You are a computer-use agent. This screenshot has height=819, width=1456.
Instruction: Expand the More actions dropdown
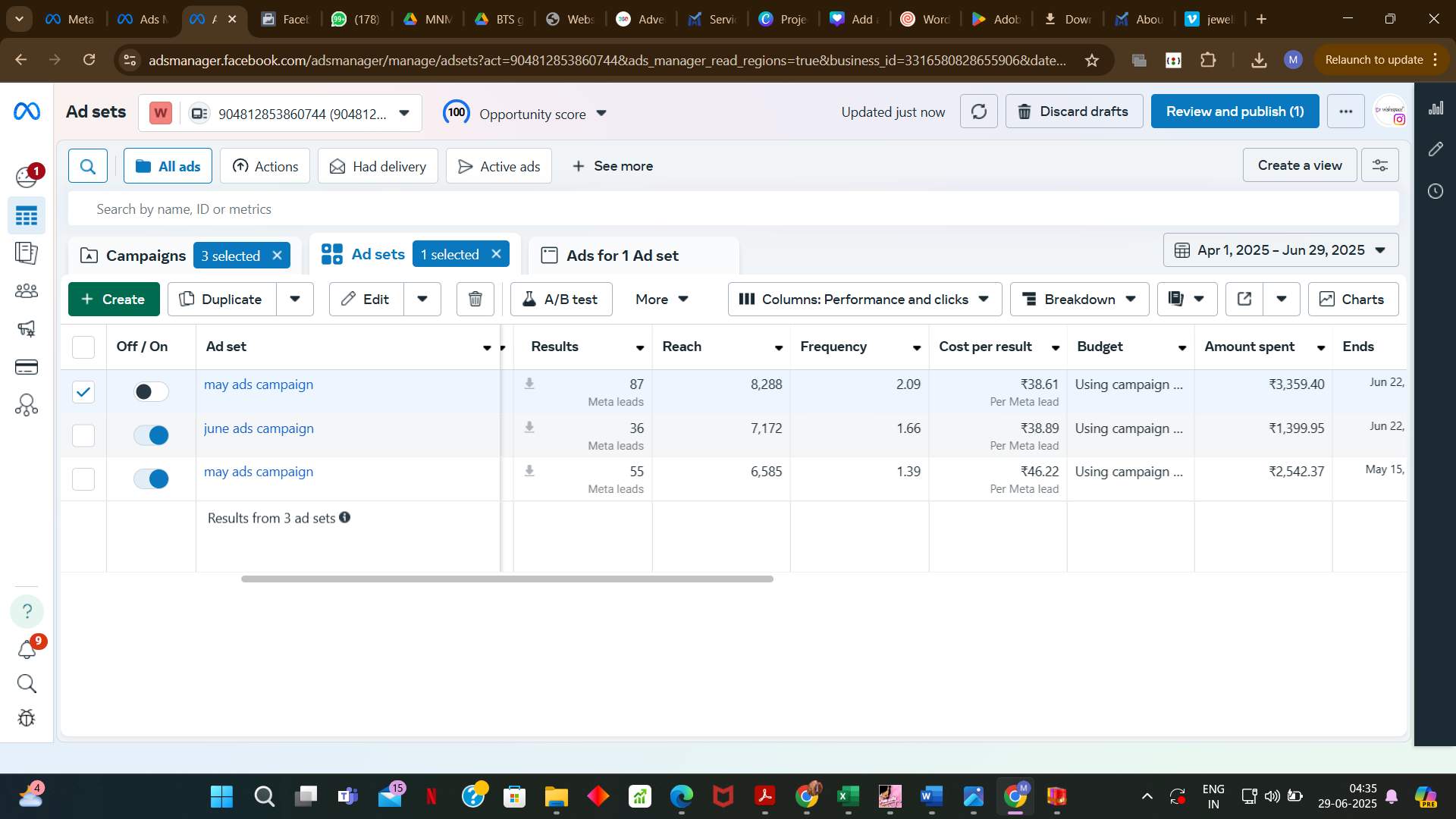[662, 299]
